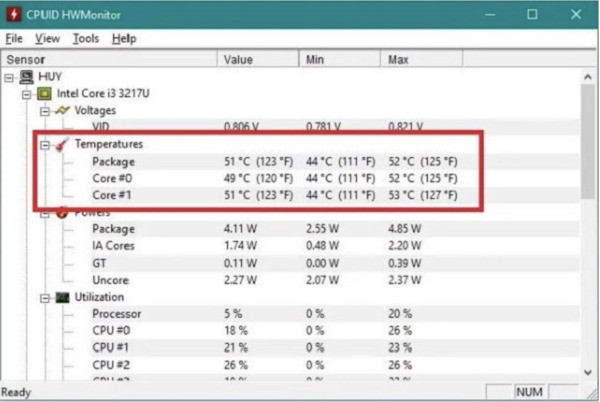The height and width of the screenshot is (402, 600).
Task: Click the 20 % Processor max value
Action: coord(400,314)
